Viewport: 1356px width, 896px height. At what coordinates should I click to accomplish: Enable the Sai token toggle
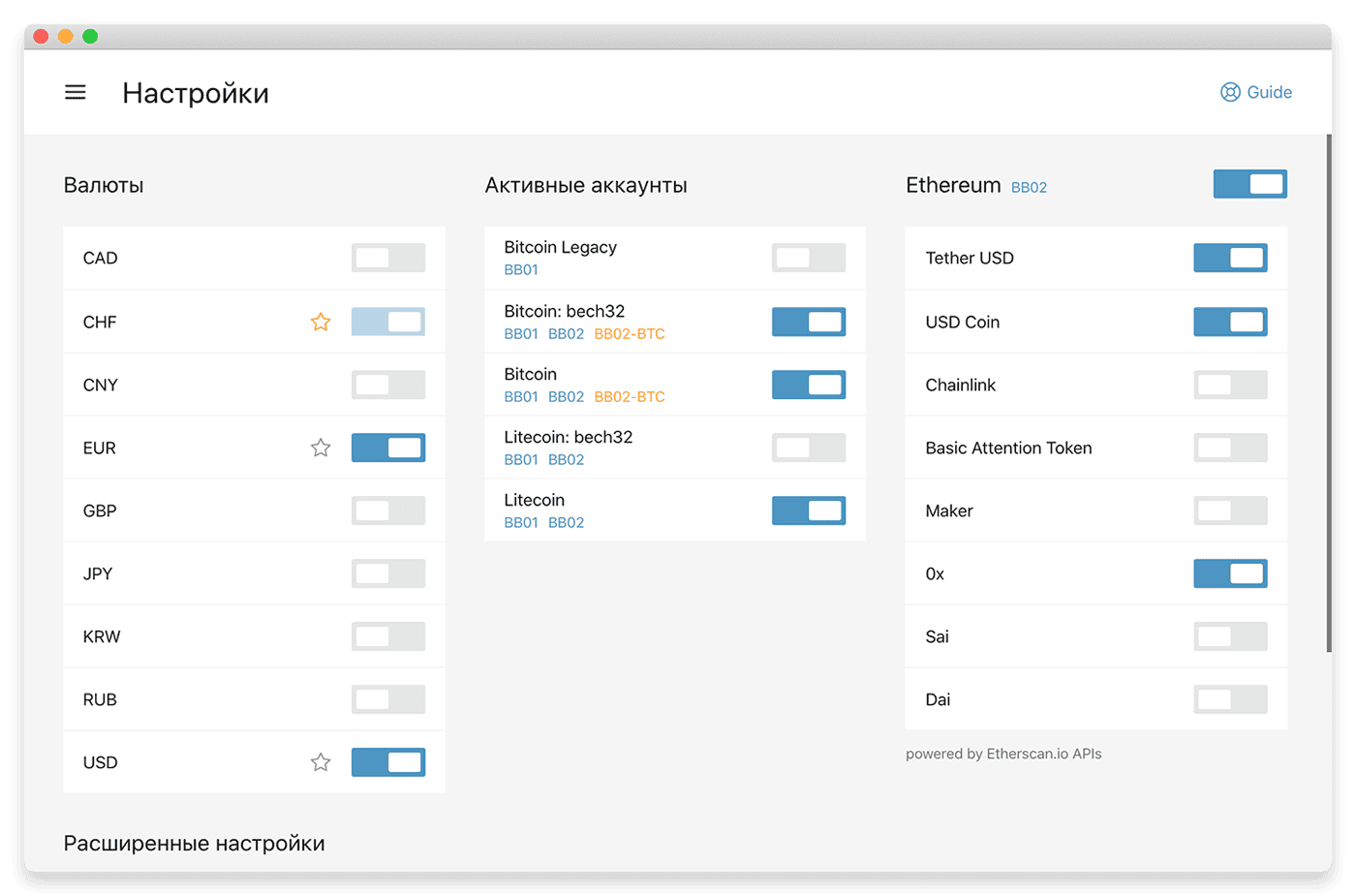pos(1230,636)
